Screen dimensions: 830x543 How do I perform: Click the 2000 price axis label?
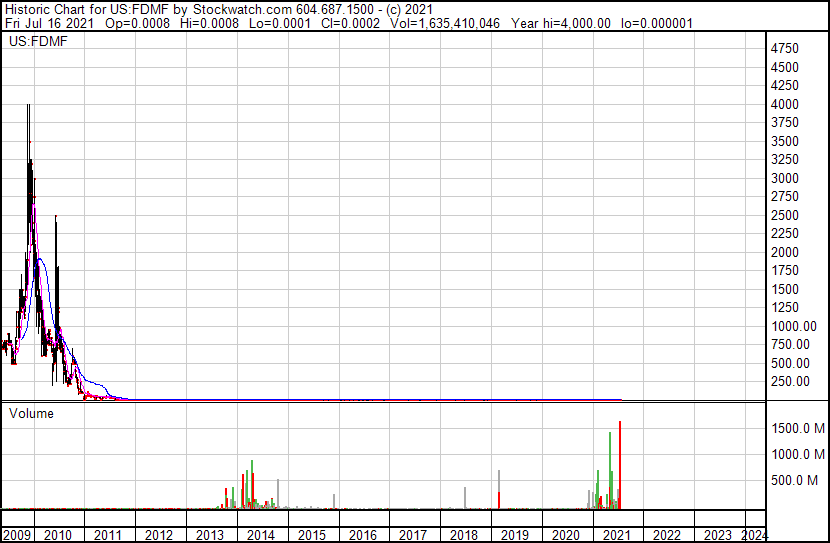tap(785, 252)
